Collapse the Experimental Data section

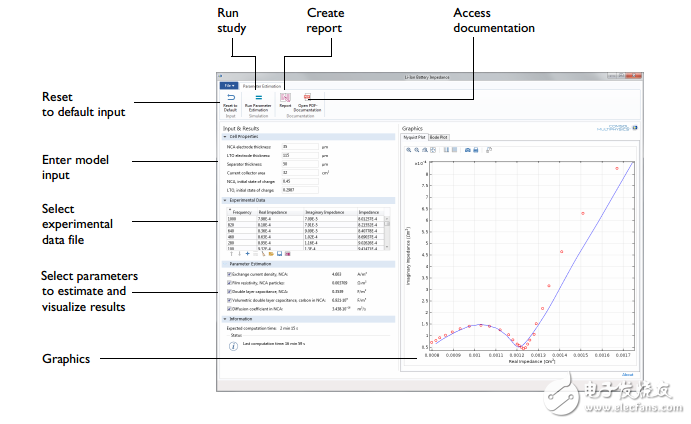tap(224, 200)
